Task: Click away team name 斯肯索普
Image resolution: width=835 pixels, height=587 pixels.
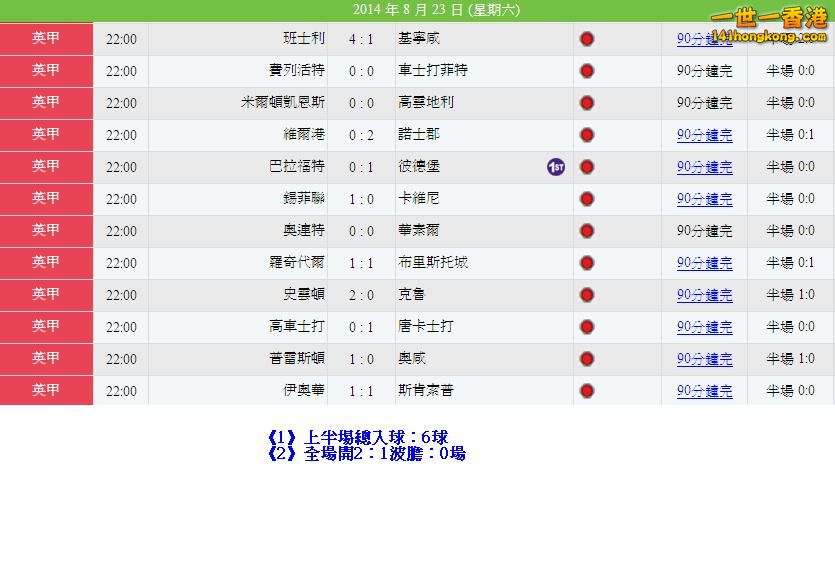Action: [x=426, y=390]
